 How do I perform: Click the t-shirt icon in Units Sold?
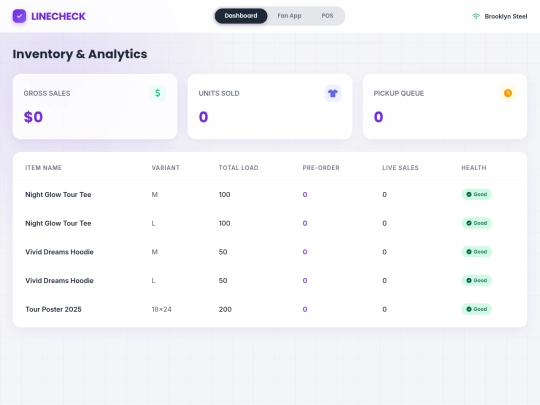[333, 93]
